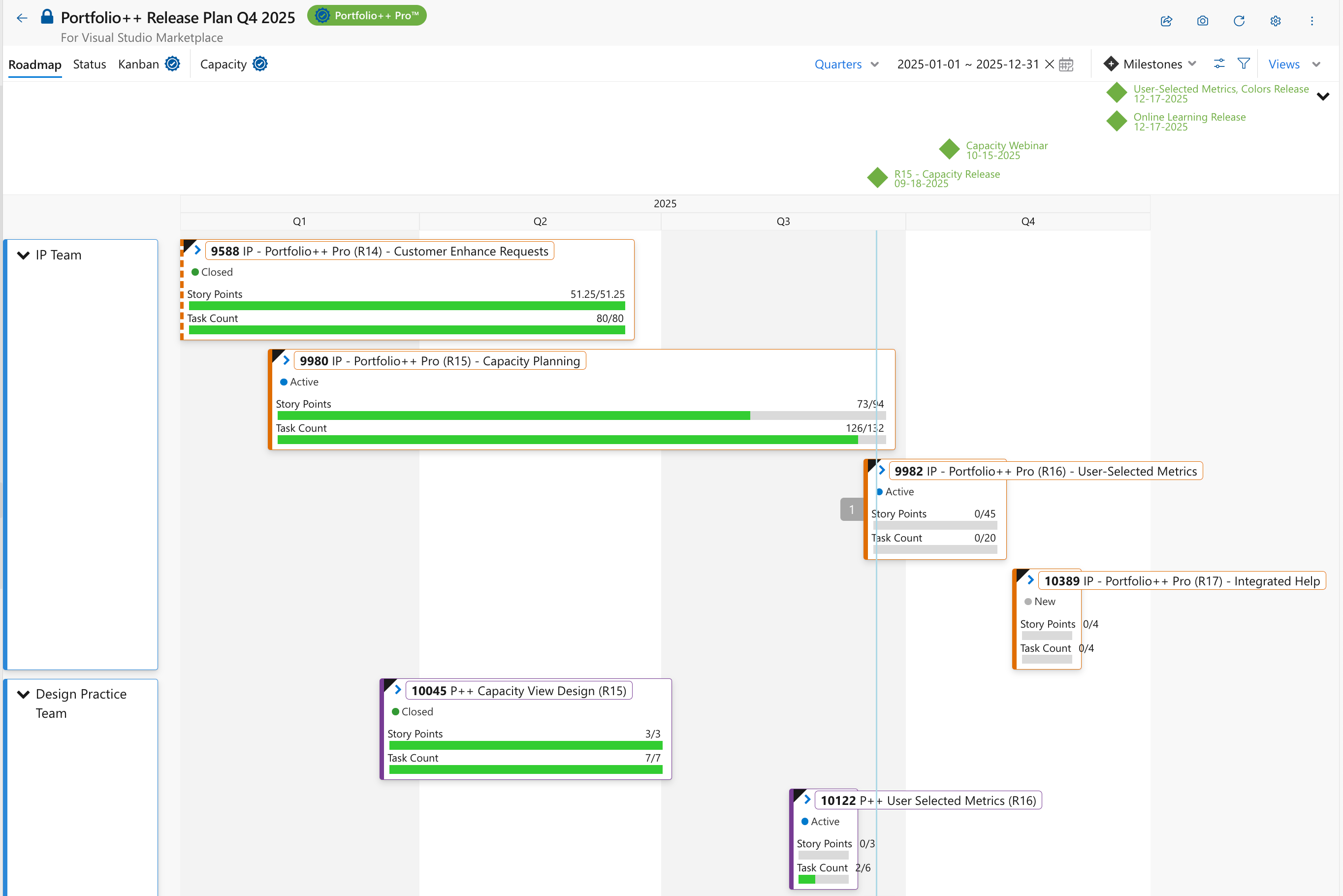Open the settings gear icon

pyautogui.click(x=1276, y=21)
